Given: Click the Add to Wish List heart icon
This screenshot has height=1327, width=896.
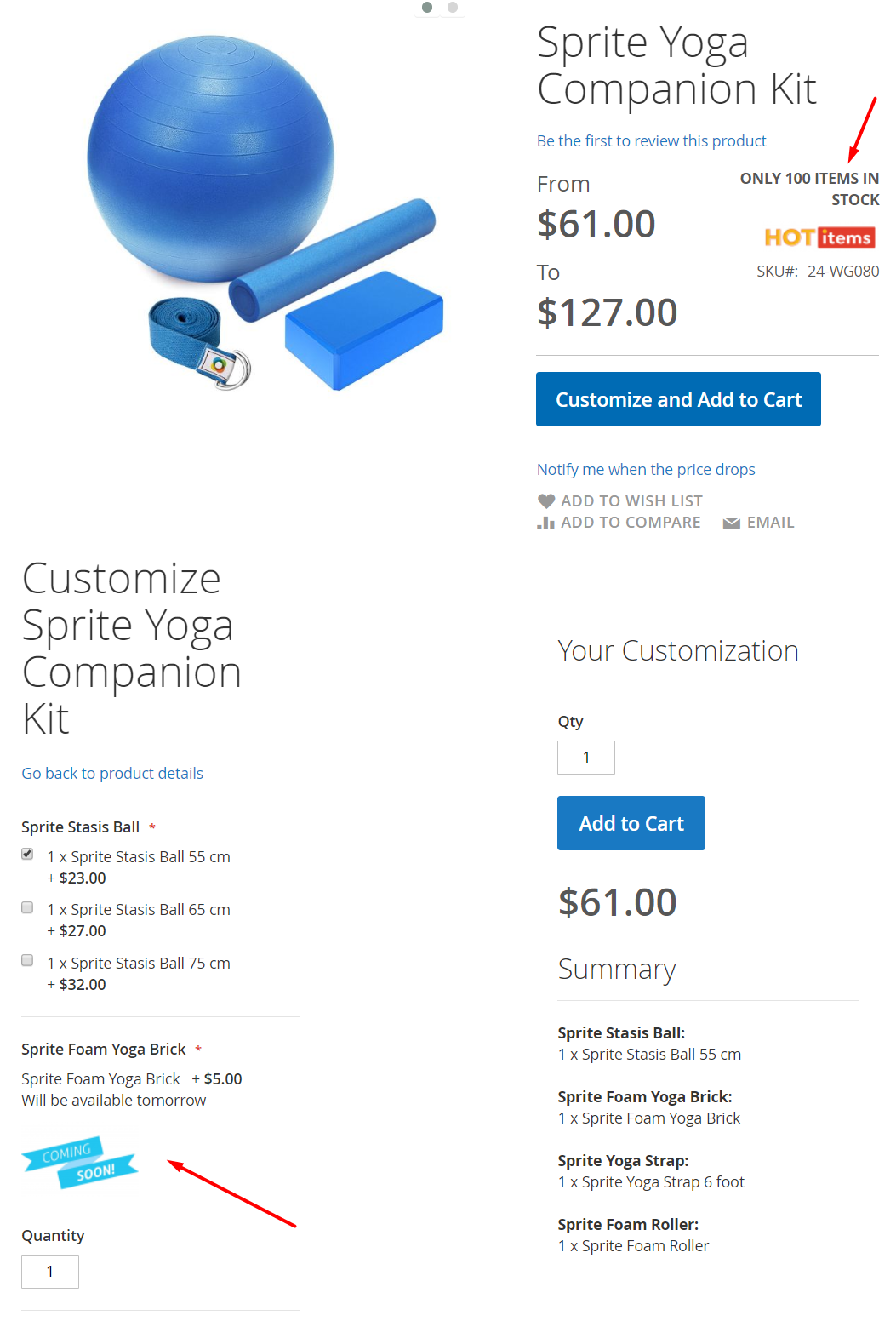Looking at the screenshot, I should coord(546,501).
